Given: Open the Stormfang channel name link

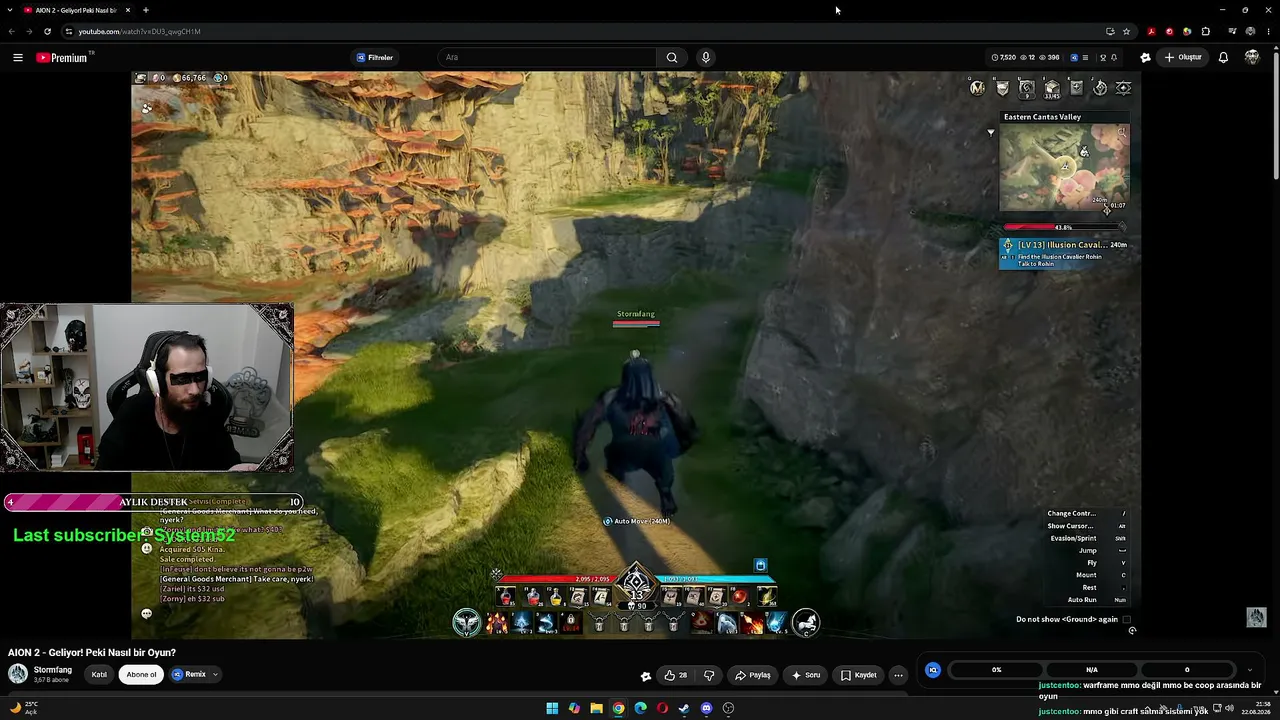Looking at the screenshot, I should click(x=53, y=670).
